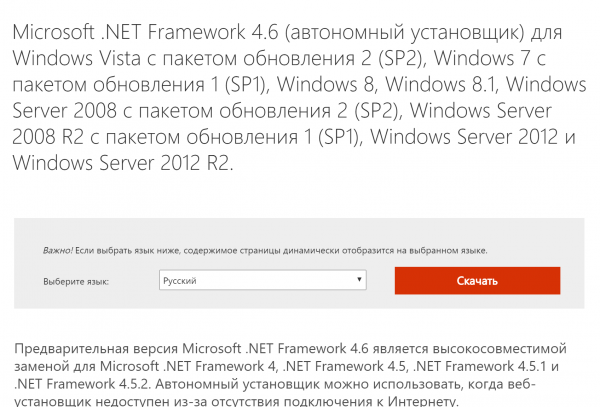Click the "Выберите язык:" label
The width and height of the screenshot is (600, 407).
pos(75,282)
